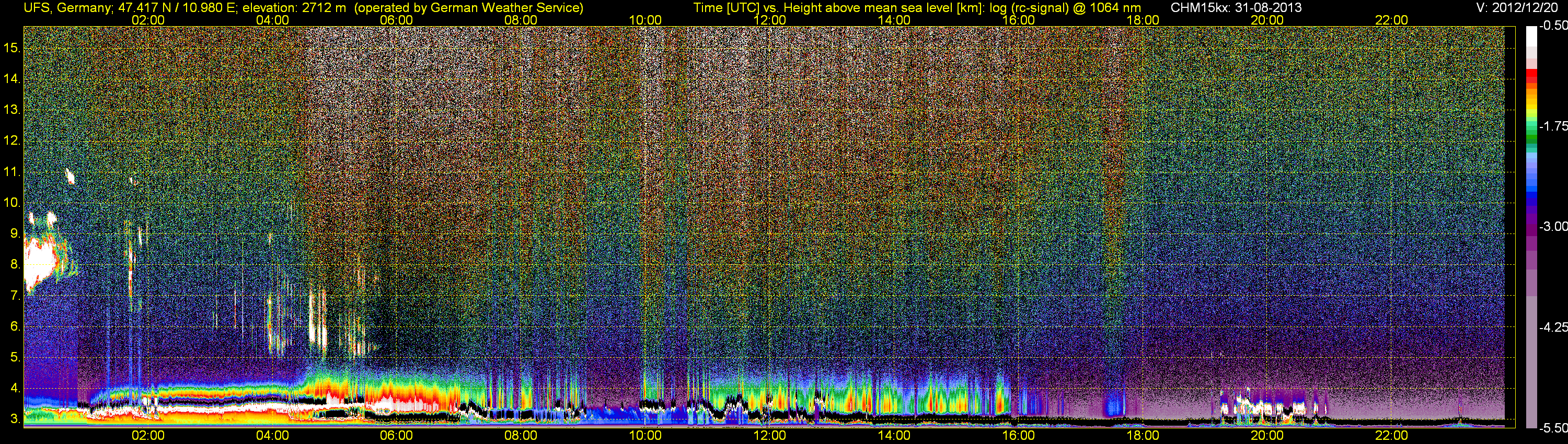Image resolution: width=1568 pixels, height=444 pixels.
Task: Click the 10:00 label on the bottom time axis
Action: pyautogui.click(x=645, y=436)
